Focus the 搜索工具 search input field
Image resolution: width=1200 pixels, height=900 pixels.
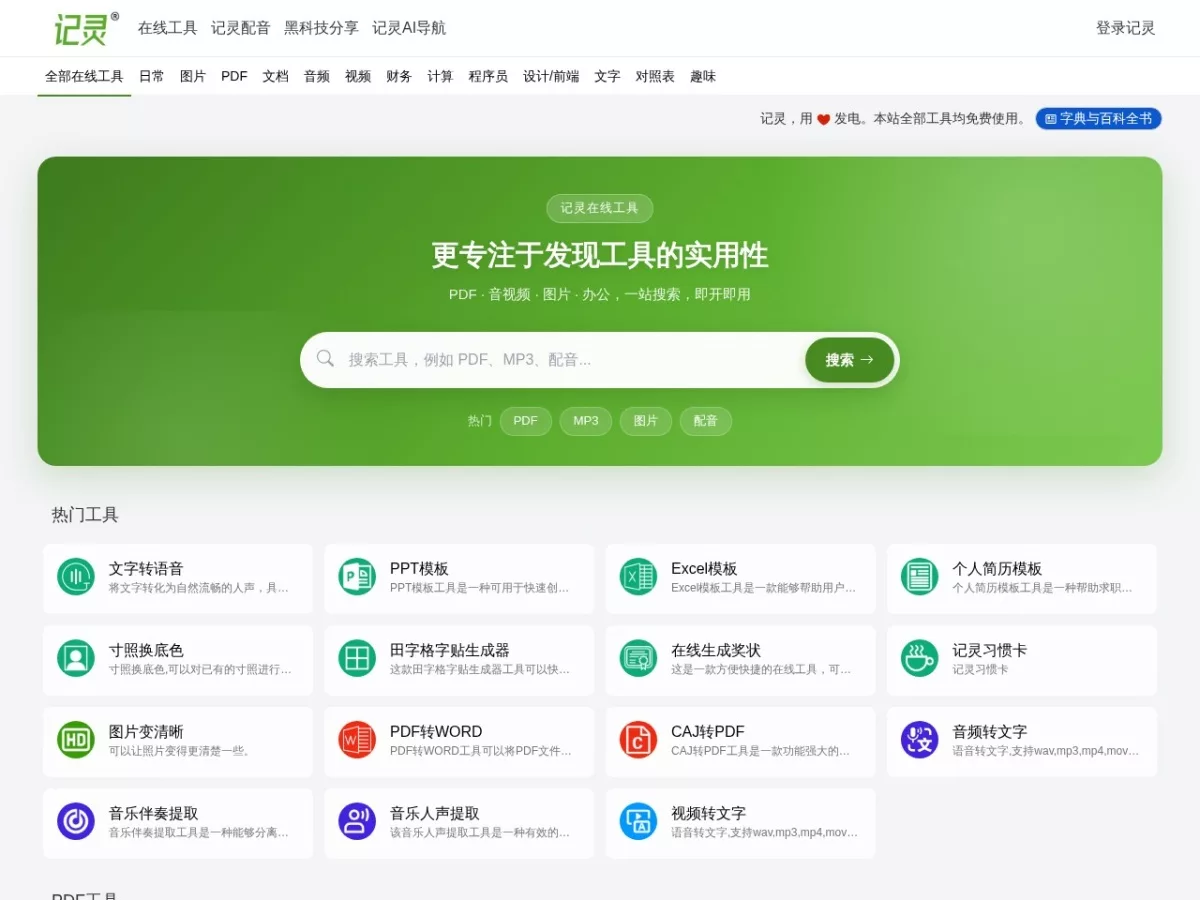(x=570, y=360)
